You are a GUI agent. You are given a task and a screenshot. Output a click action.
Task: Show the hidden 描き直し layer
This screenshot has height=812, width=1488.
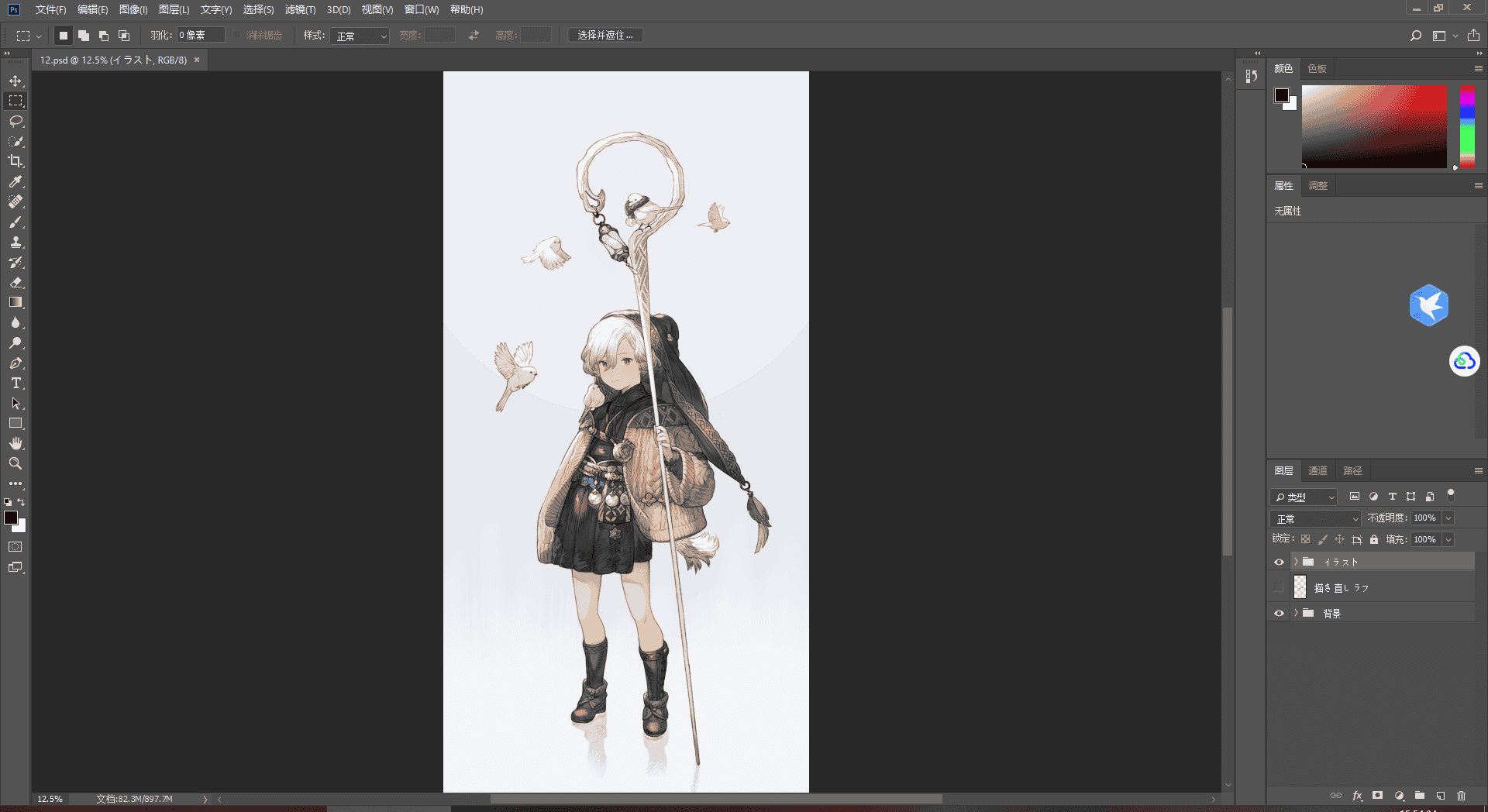pos(1279,587)
